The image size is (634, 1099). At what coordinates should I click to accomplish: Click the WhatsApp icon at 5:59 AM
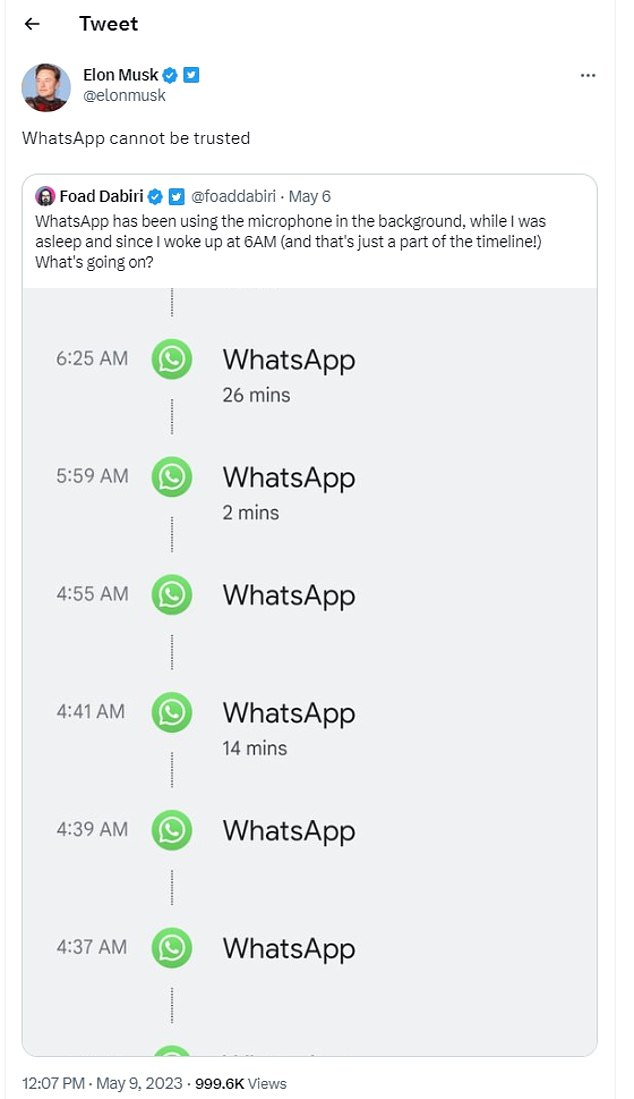pos(172,477)
